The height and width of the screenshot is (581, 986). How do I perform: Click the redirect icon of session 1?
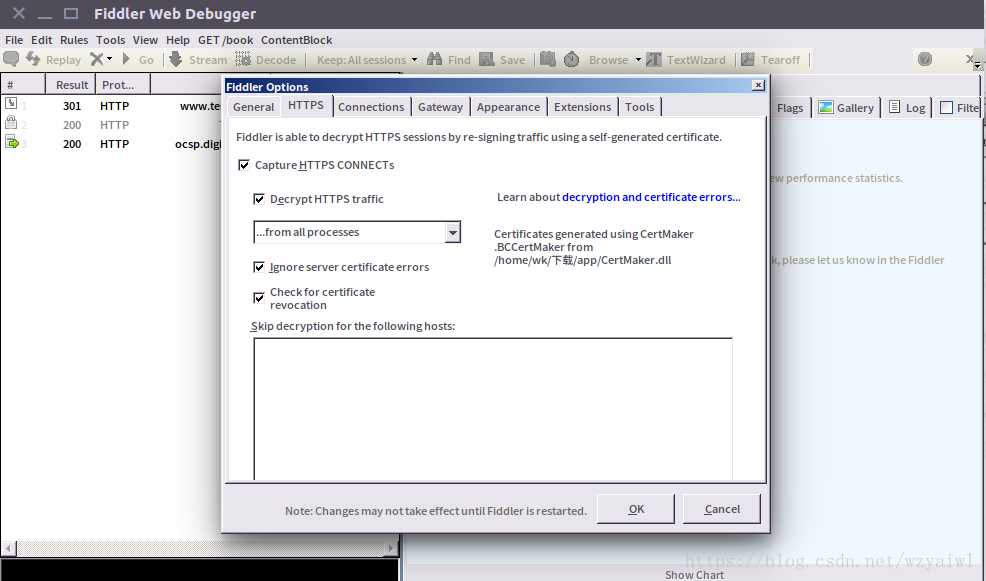[x=11, y=104]
